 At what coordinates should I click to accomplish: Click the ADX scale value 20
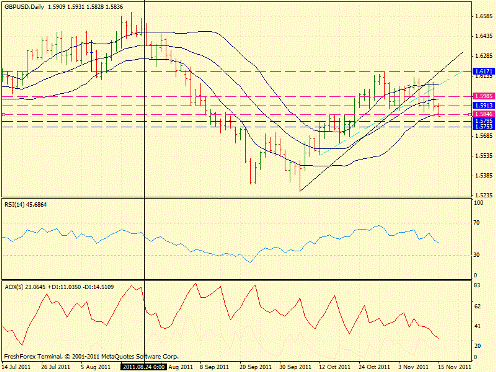coord(477,346)
